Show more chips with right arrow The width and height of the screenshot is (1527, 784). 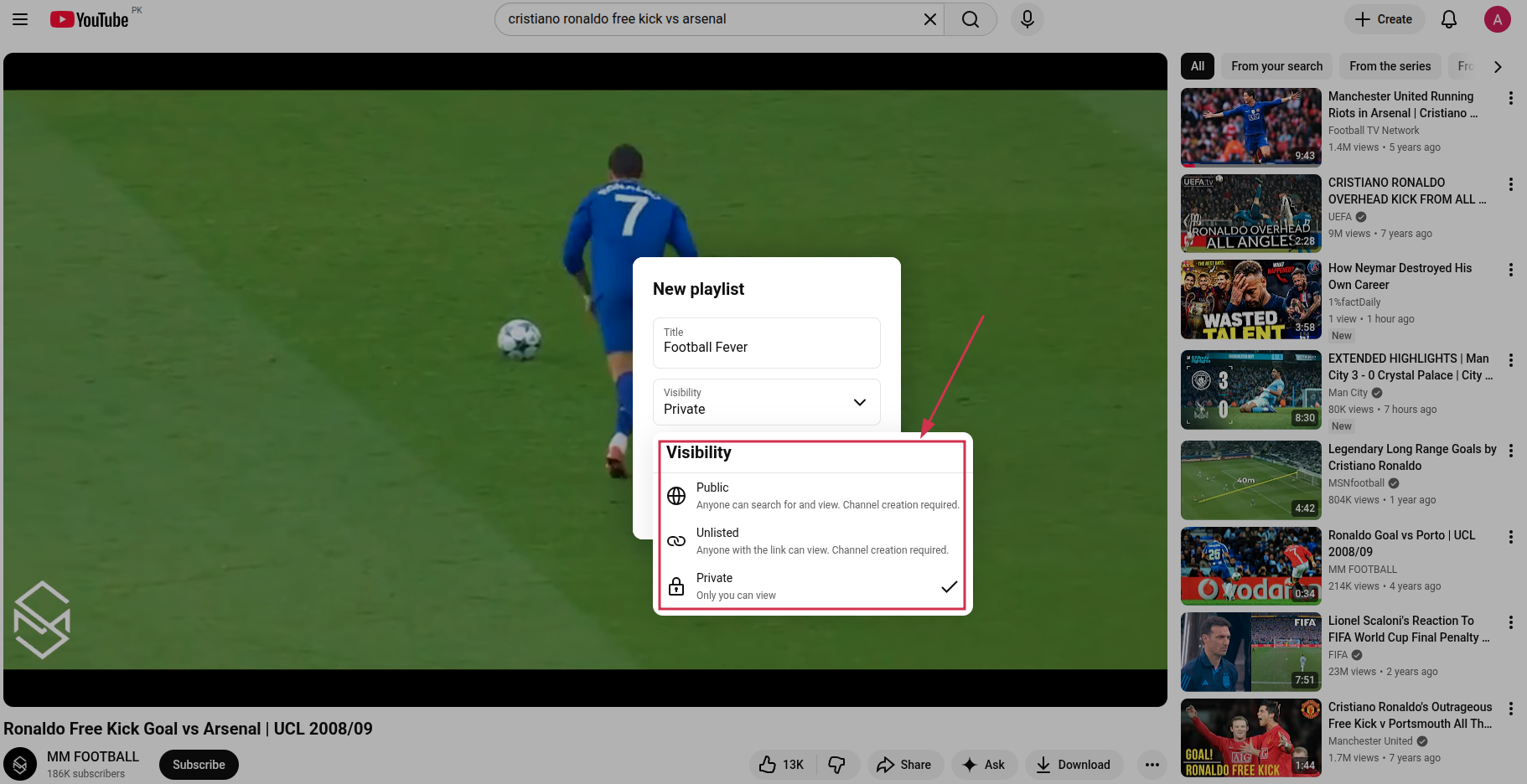pyautogui.click(x=1498, y=66)
